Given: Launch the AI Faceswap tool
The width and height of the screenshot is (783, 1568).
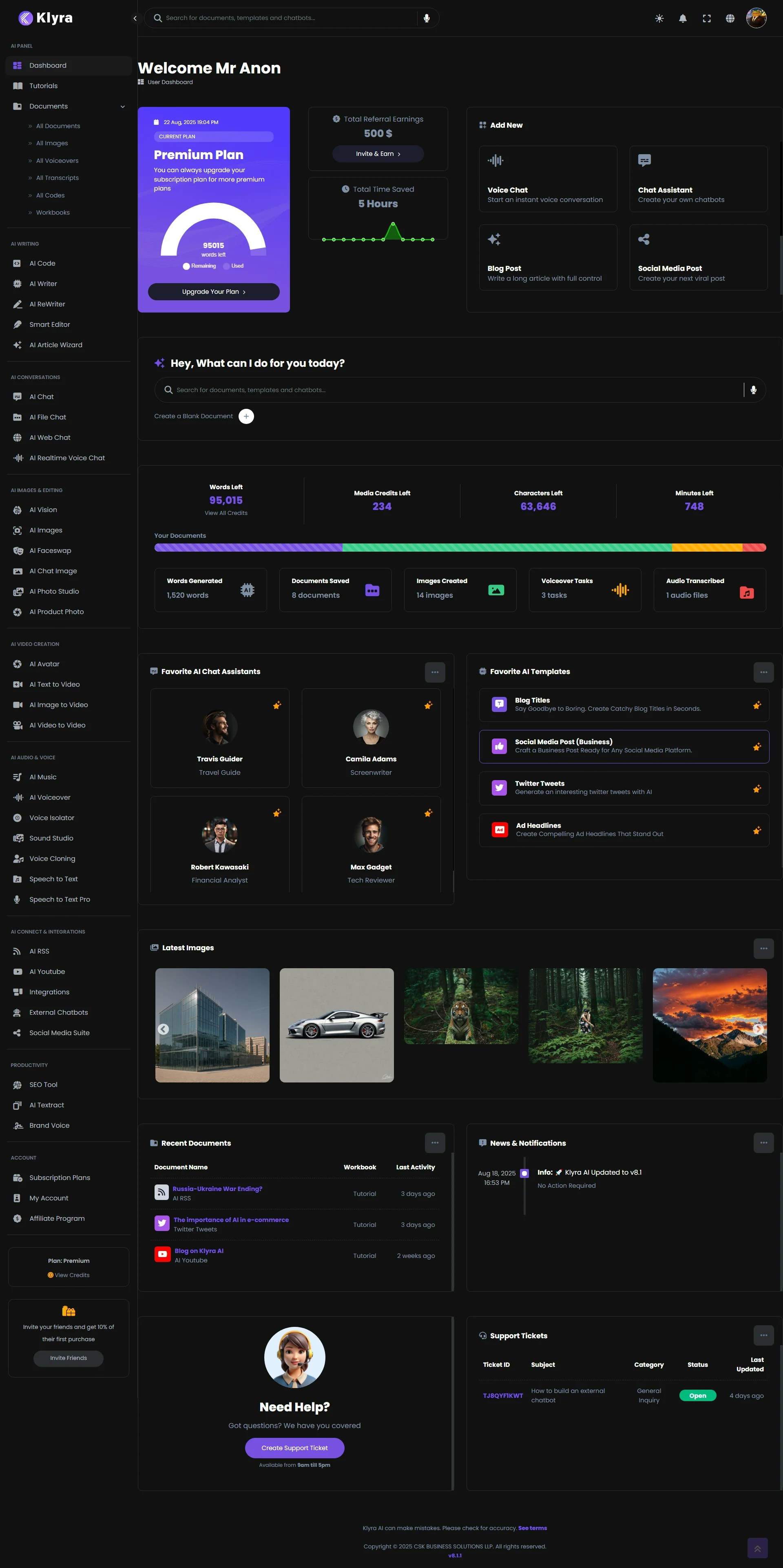Looking at the screenshot, I should [50, 550].
